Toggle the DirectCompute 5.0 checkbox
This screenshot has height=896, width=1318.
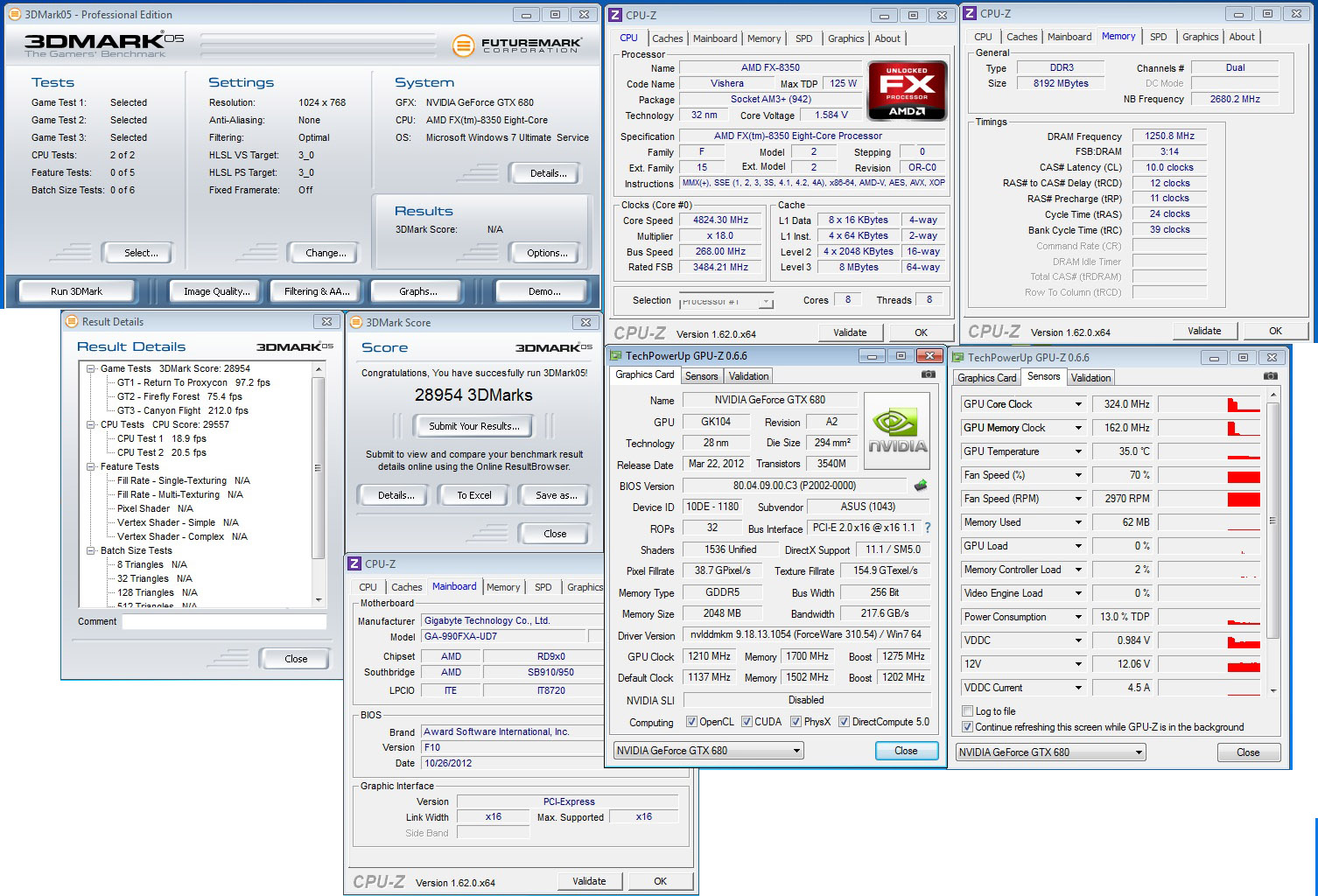(x=844, y=722)
